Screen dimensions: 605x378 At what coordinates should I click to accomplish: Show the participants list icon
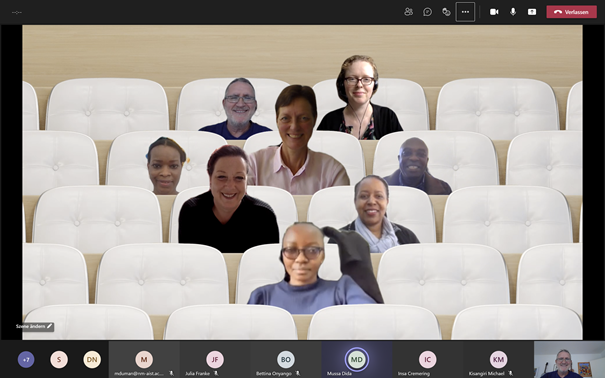coord(408,12)
